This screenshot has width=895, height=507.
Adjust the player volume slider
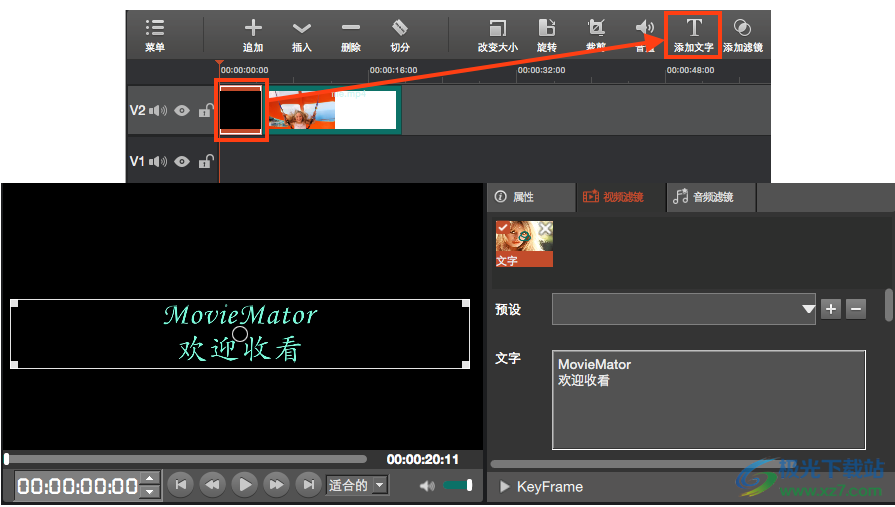pos(458,485)
